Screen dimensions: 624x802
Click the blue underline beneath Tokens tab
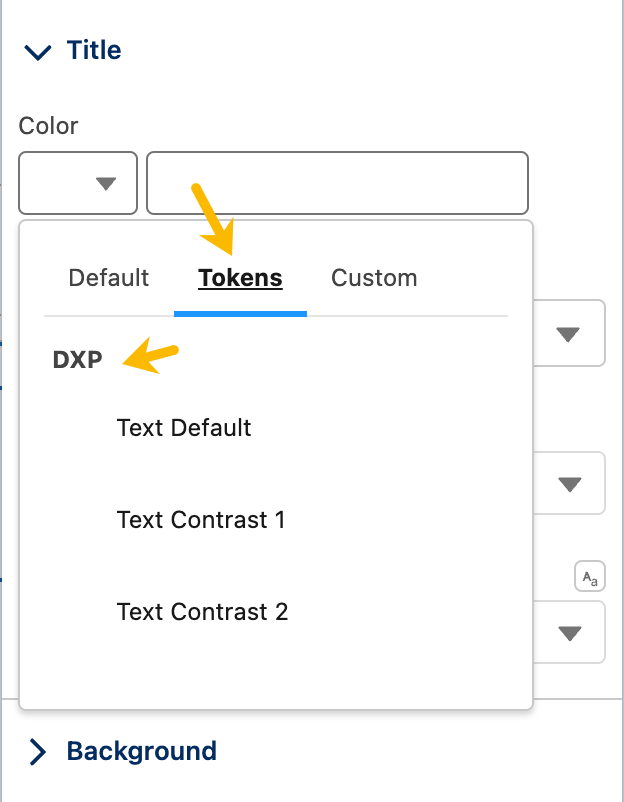[240, 314]
